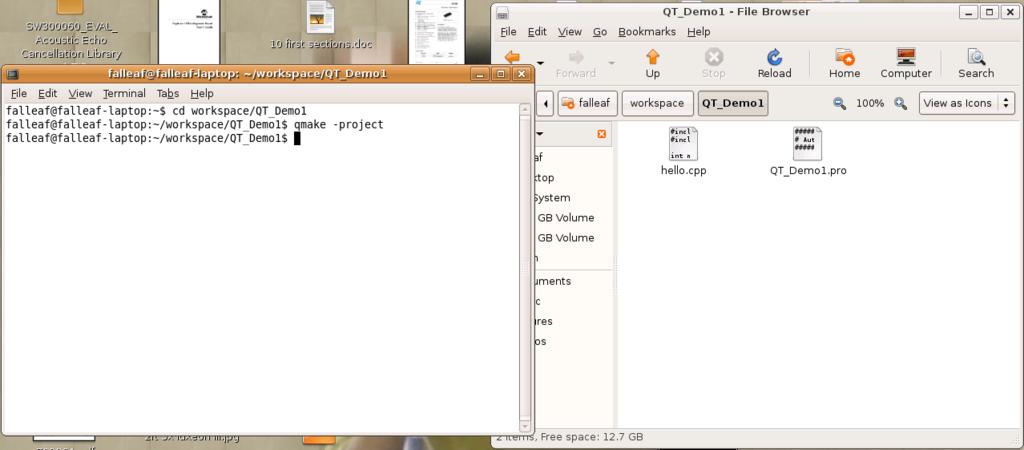1024x450 pixels.
Task: Click the Stop toolbar icon
Action: point(713,63)
